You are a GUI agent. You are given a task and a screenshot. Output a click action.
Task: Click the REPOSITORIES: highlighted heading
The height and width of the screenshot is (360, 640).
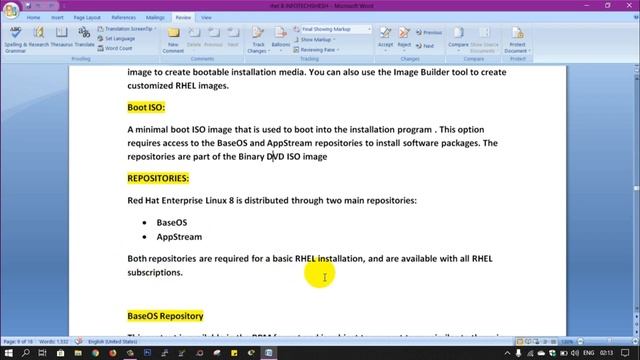(x=158, y=178)
